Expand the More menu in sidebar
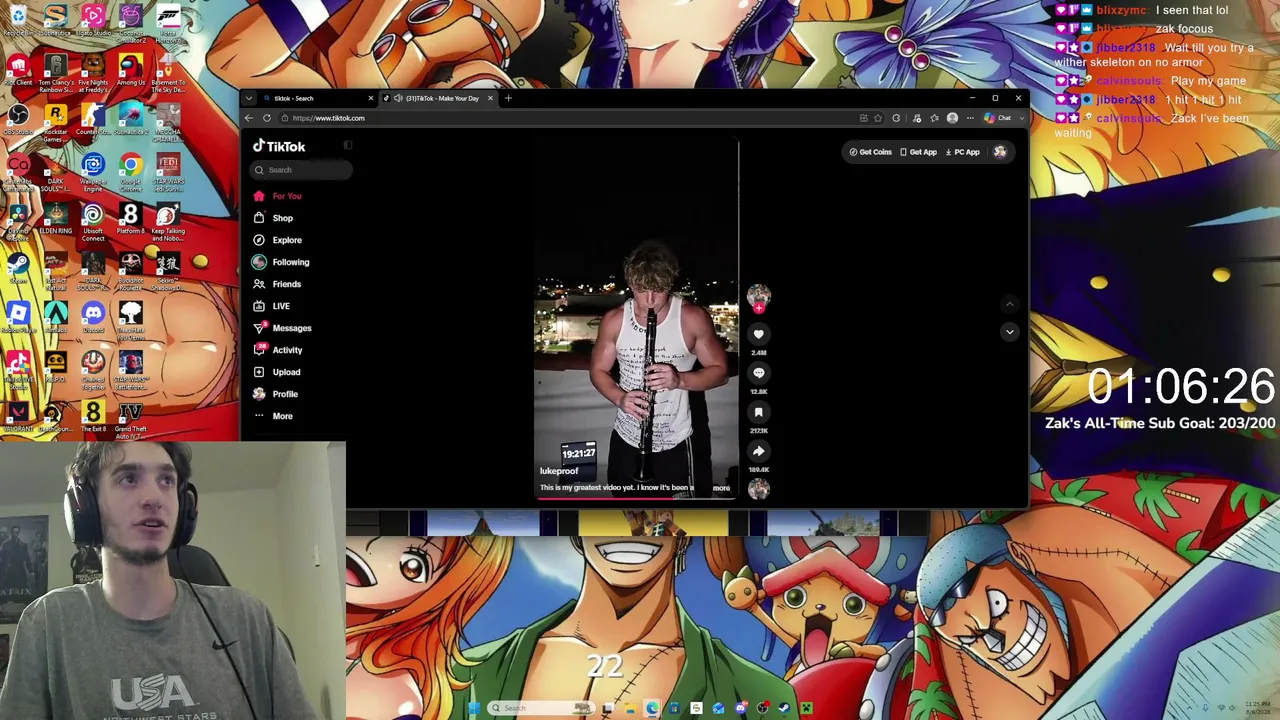Screen dimensions: 1280x720 [x=274, y=416]
